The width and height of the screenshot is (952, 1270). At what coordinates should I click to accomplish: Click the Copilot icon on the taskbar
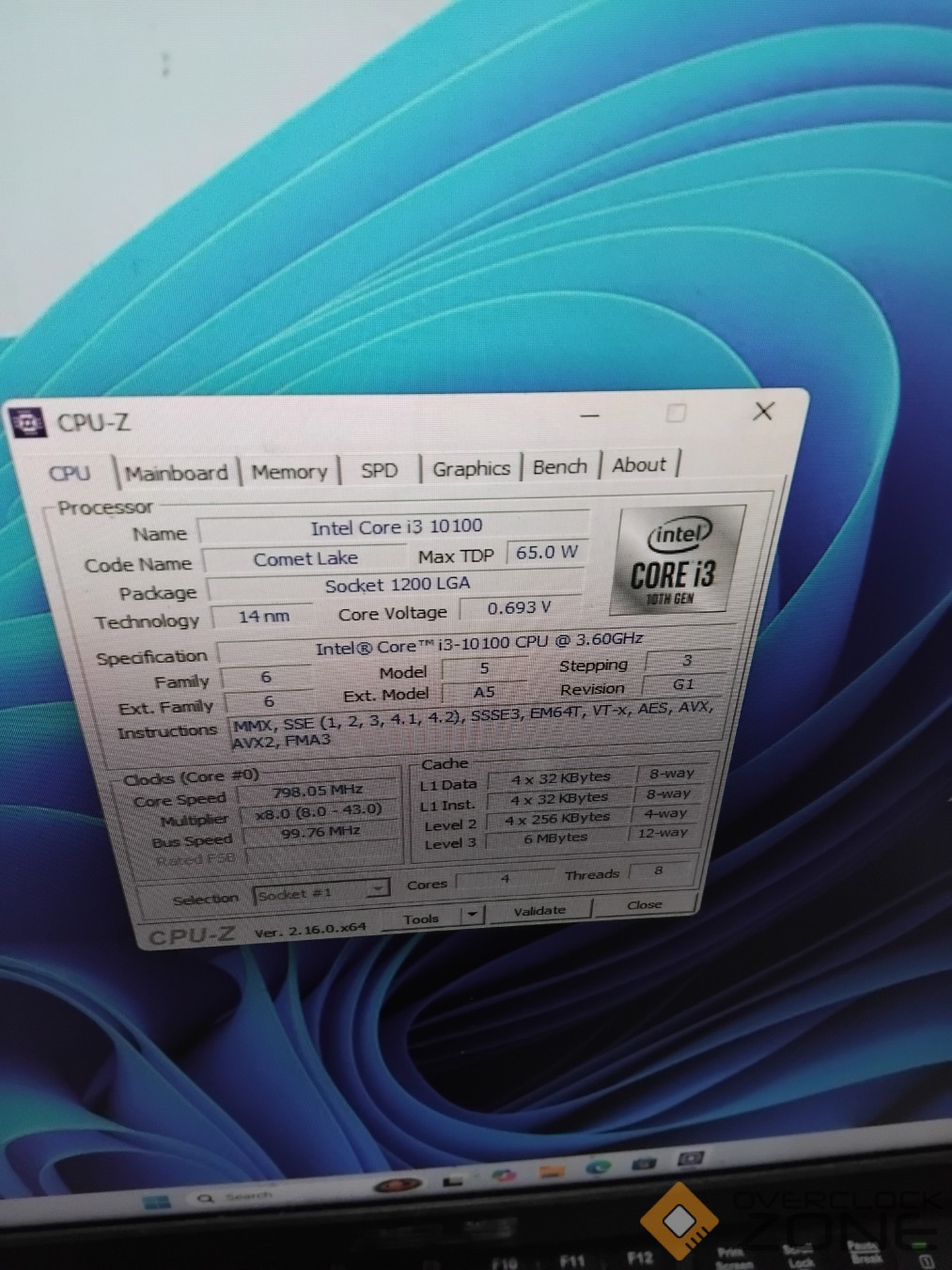504,1175
